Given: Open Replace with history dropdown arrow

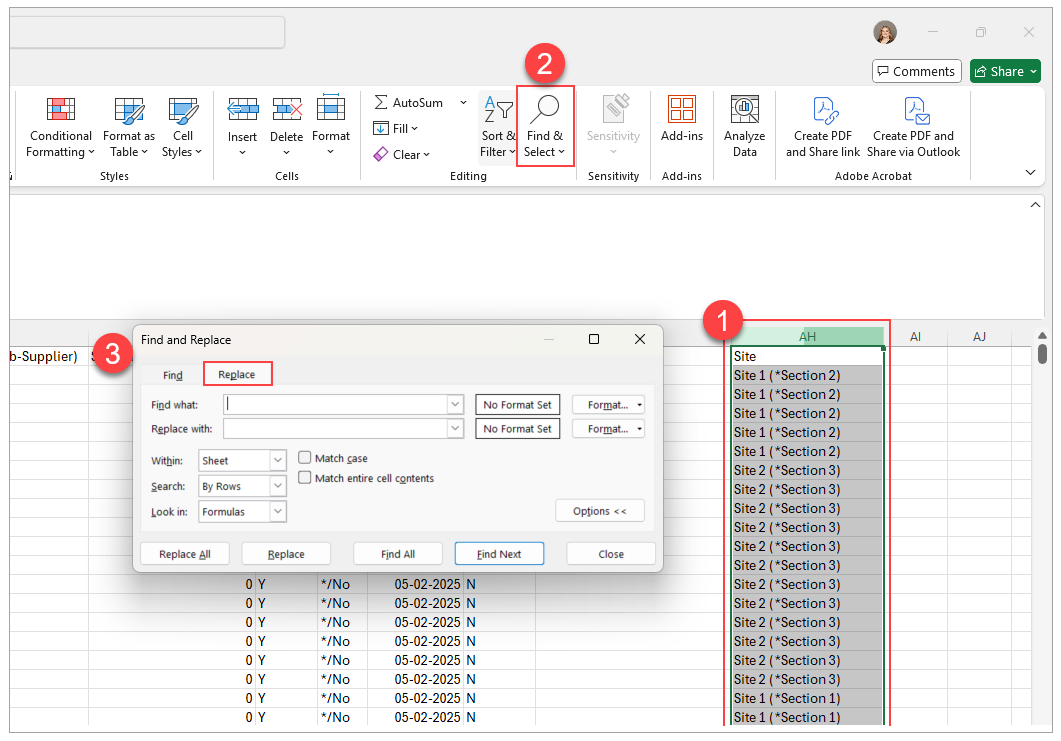Looking at the screenshot, I should (x=455, y=428).
